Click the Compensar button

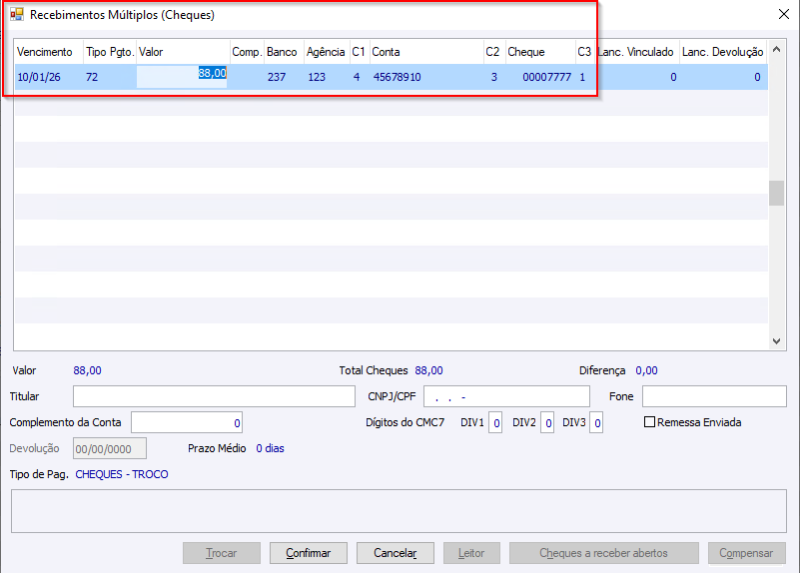coord(746,553)
